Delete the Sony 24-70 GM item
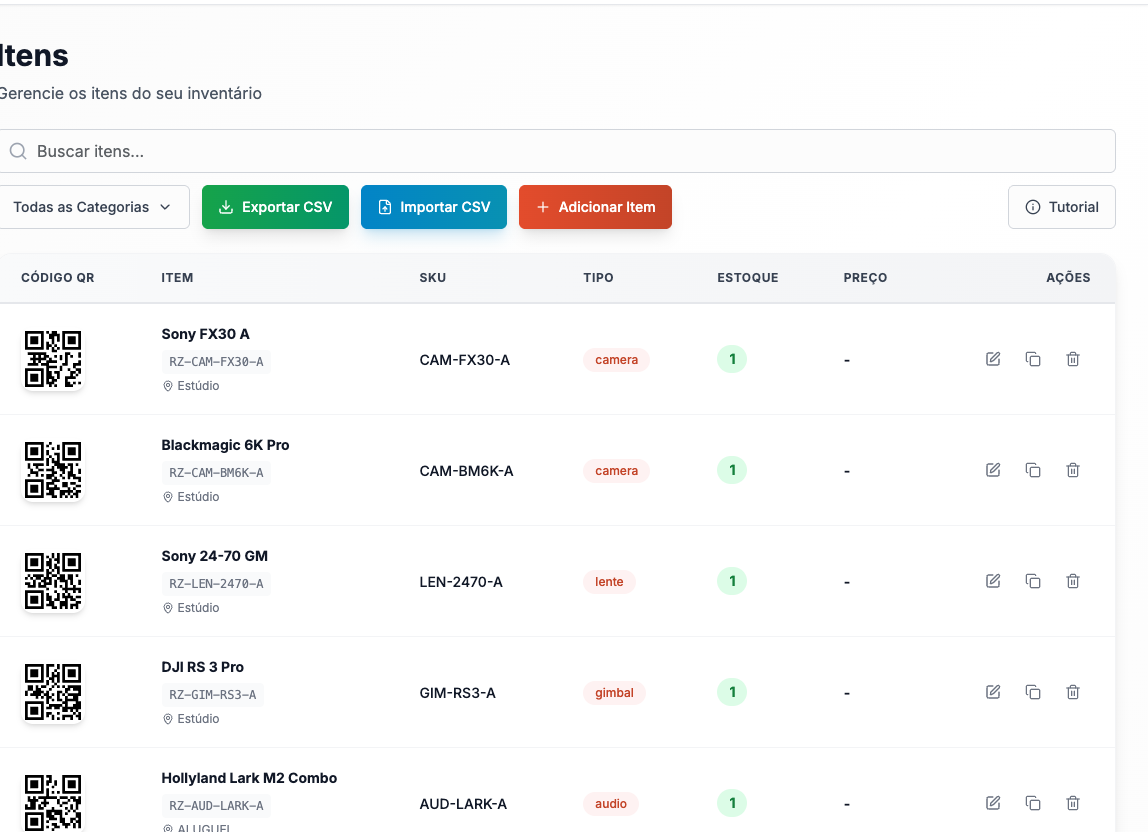 1073,581
